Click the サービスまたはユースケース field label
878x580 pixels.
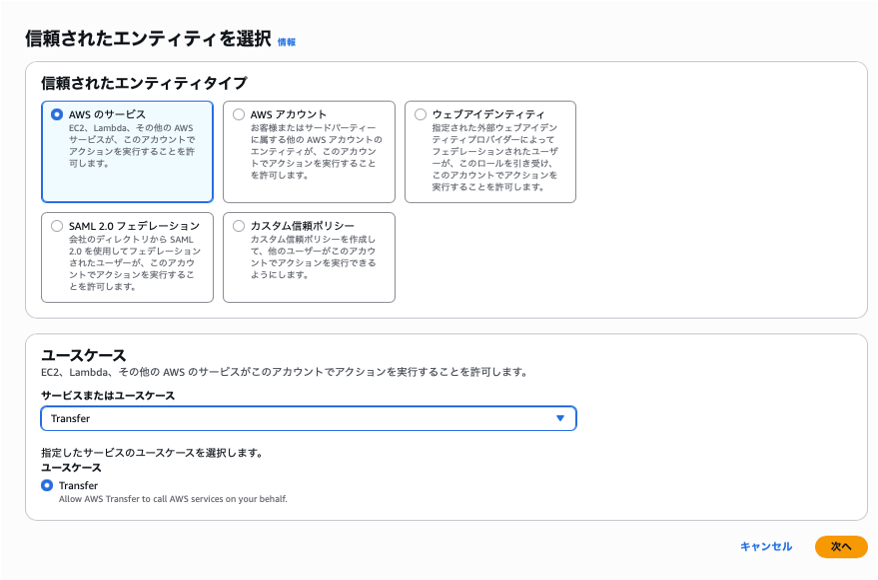(x=108, y=396)
